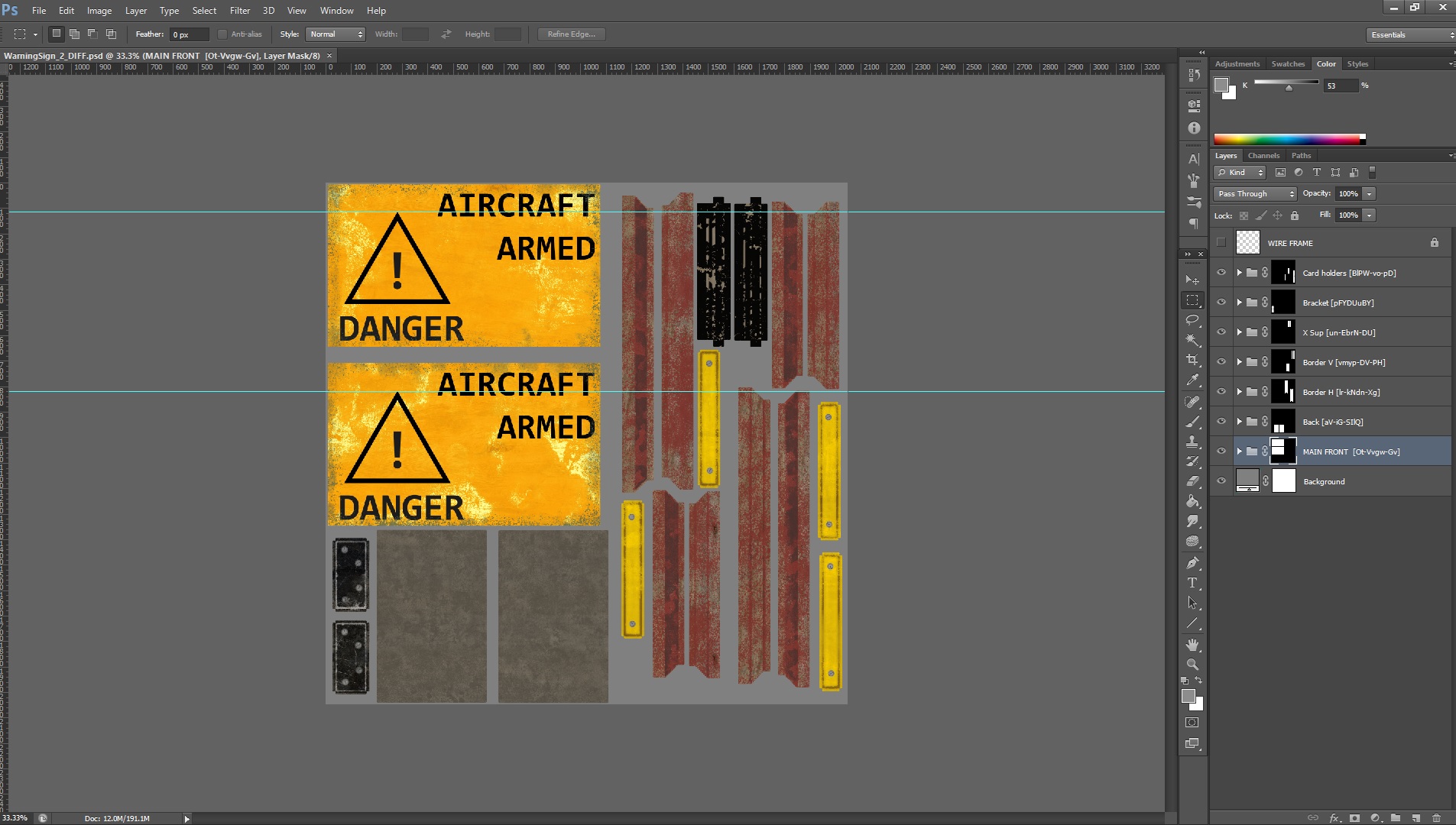Select the Clone Stamp tool

1192,442
